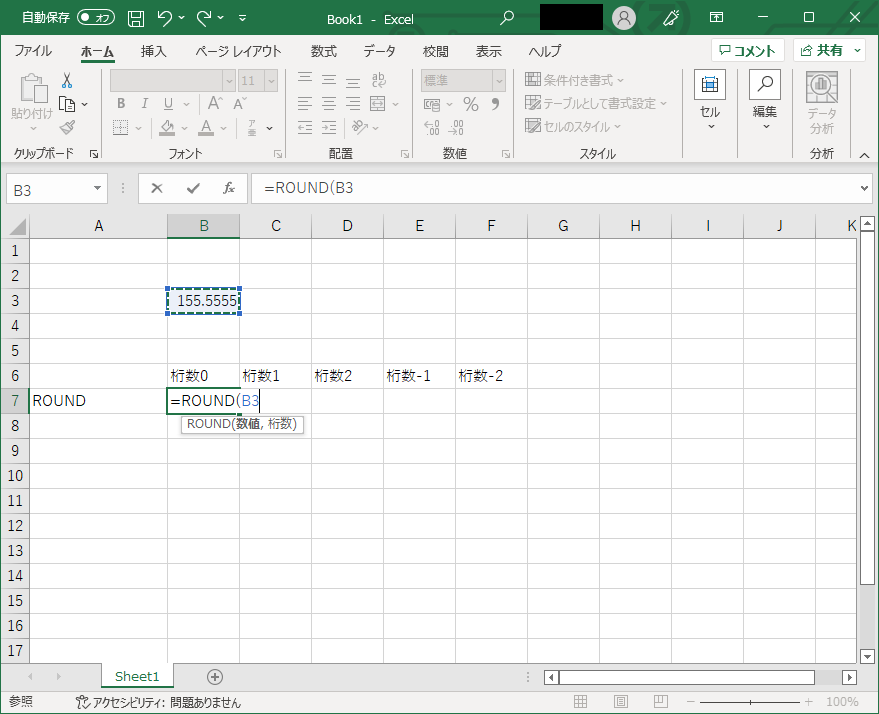This screenshot has width=879, height=714.
Task: Switch to the 挿入 (Insert) tab
Action: [154, 51]
